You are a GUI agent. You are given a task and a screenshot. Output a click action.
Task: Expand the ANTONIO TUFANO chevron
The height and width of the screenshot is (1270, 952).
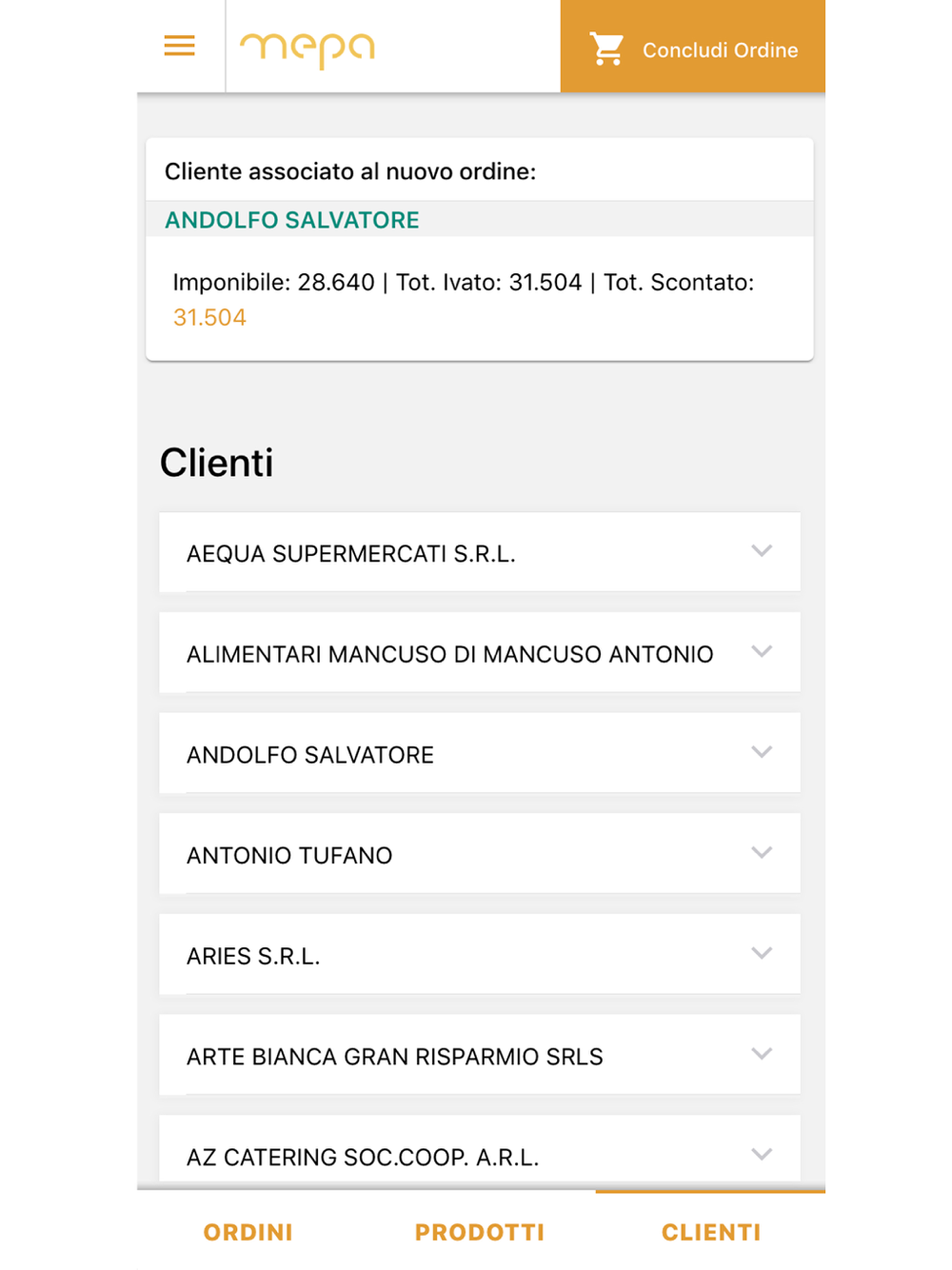coord(762,852)
